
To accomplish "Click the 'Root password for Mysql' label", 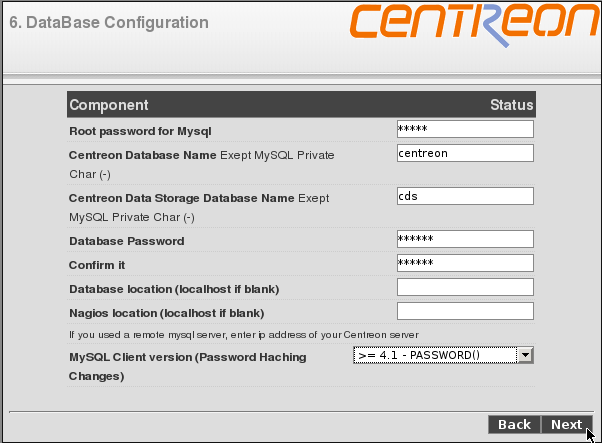I will [140, 131].
